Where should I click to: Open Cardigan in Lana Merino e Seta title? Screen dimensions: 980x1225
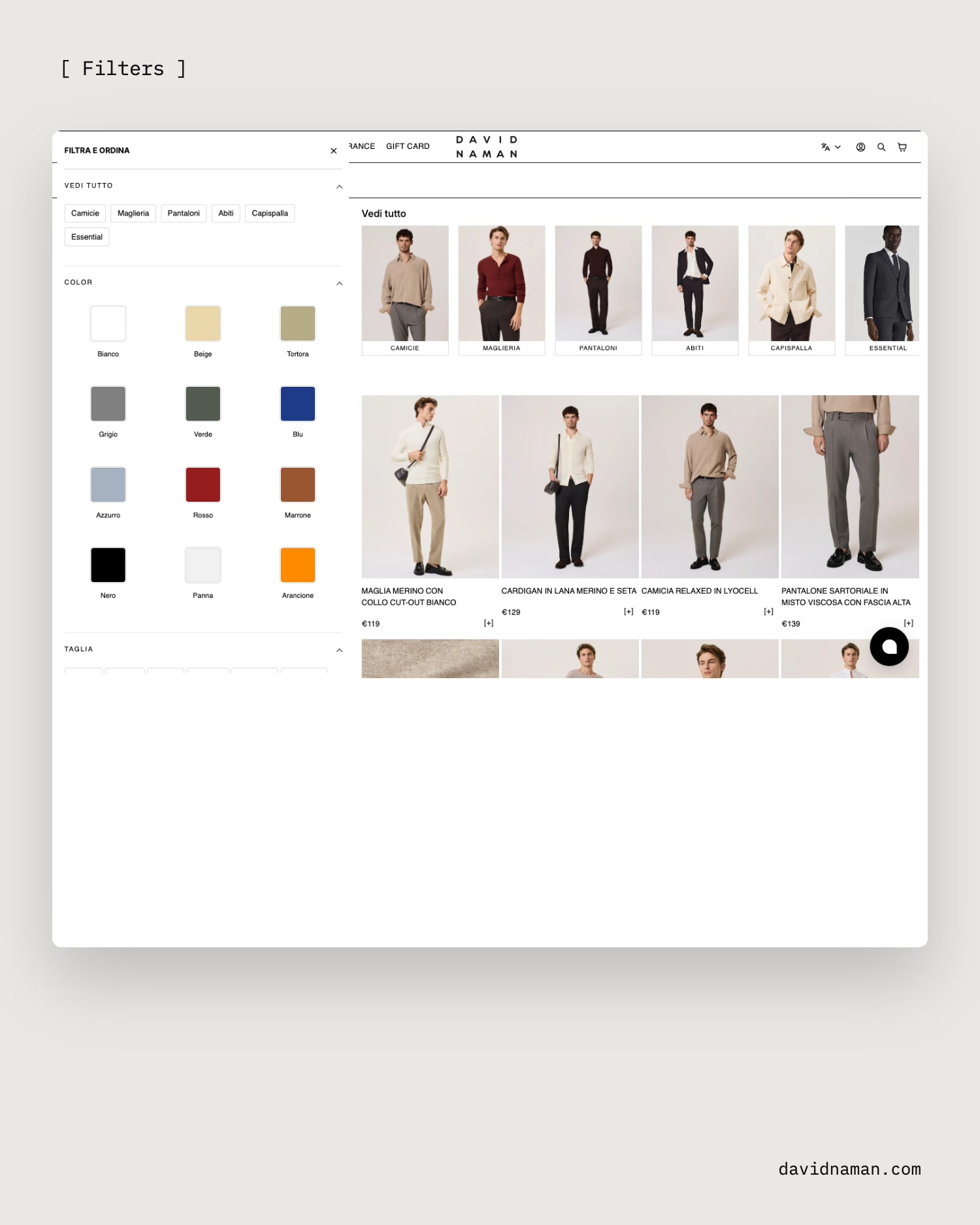tap(568, 591)
